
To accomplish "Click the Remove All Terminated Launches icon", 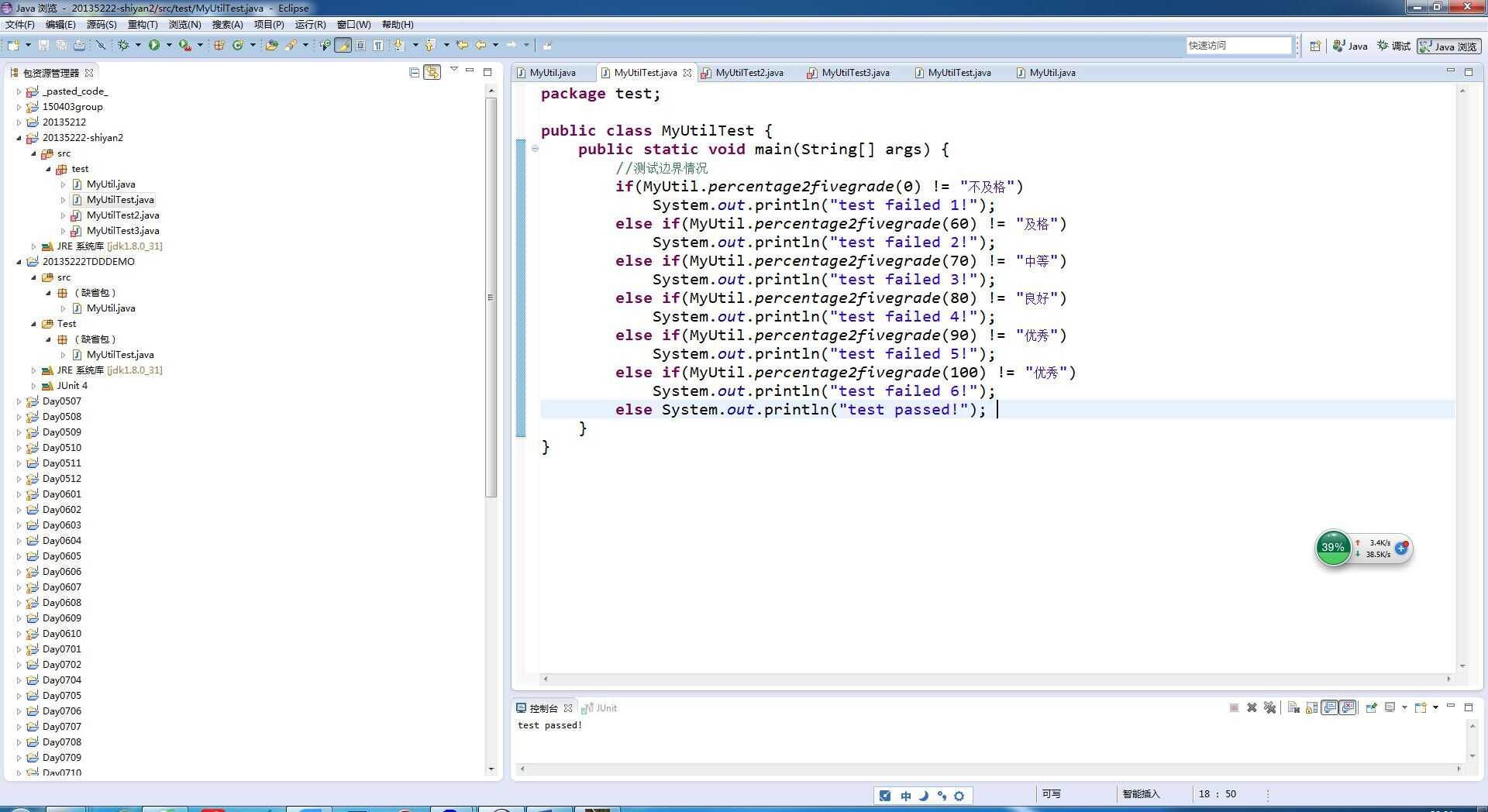I will coord(1269,707).
